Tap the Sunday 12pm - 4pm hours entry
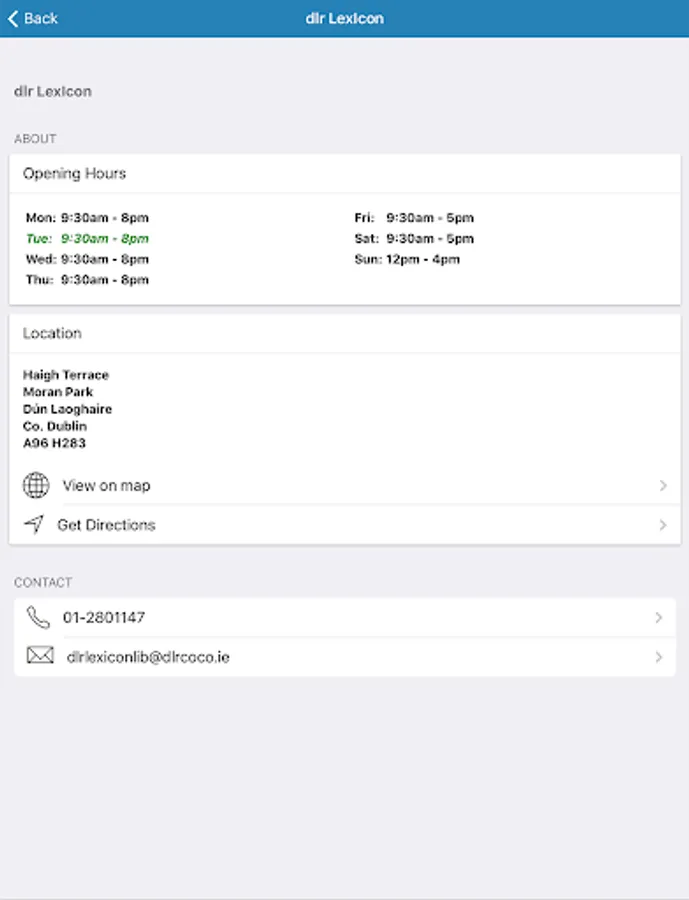This screenshot has height=900, width=689. pos(407,260)
